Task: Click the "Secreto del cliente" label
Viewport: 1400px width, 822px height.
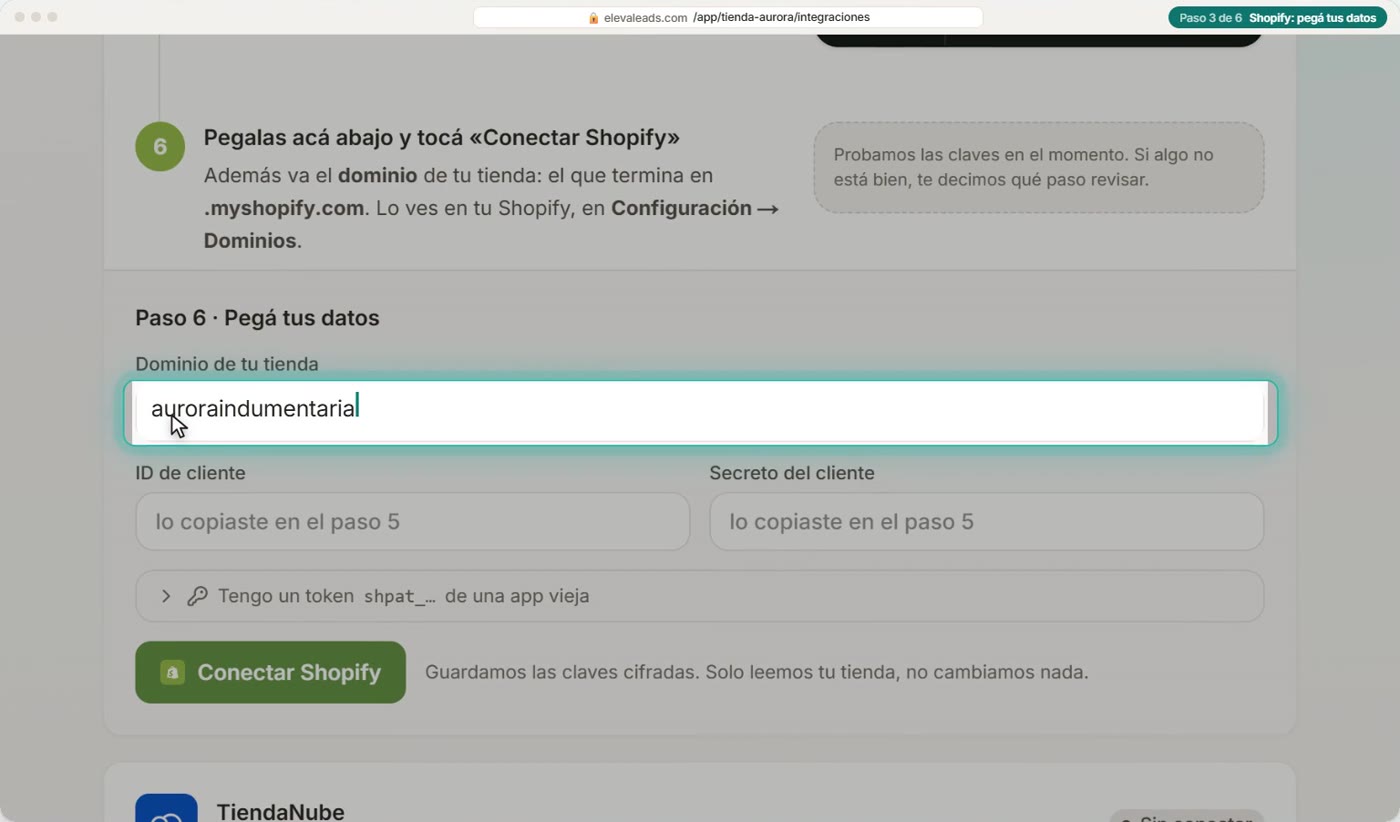Action: [x=792, y=473]
